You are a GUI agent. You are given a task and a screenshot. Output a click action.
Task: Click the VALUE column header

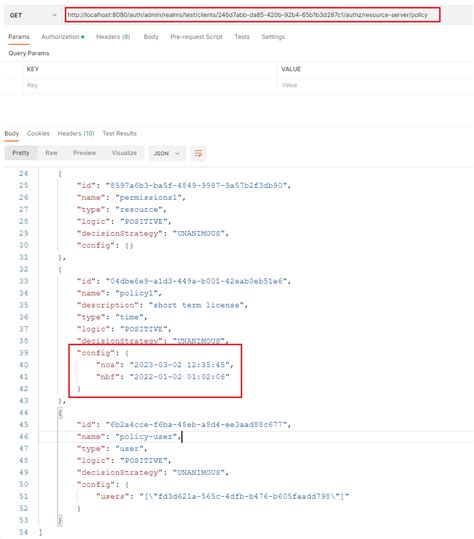pos(291,69)
